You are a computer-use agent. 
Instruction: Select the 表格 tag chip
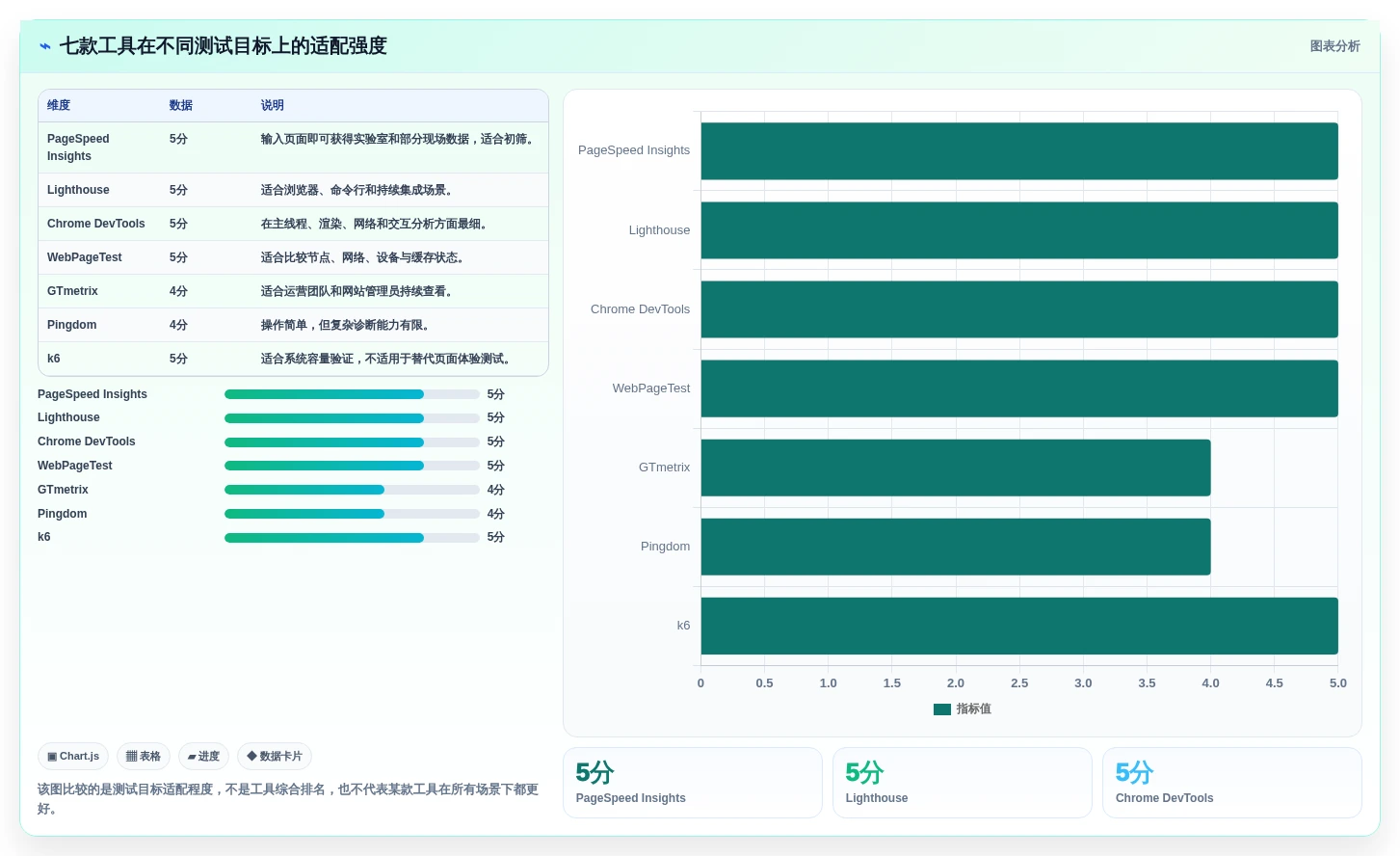tap(144, 757)
